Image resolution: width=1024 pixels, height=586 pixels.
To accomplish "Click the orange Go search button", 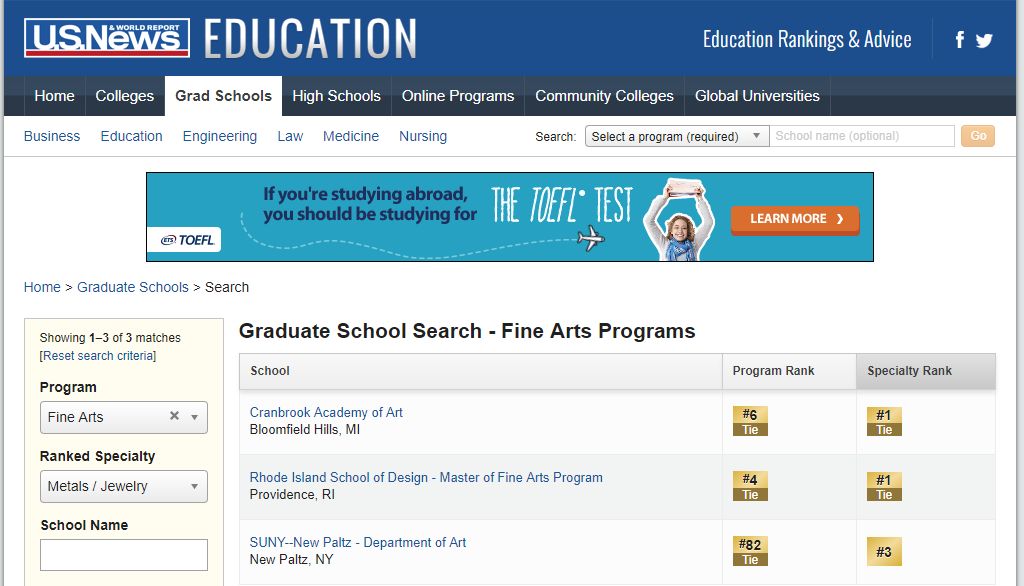I will [x=978, y=136].
